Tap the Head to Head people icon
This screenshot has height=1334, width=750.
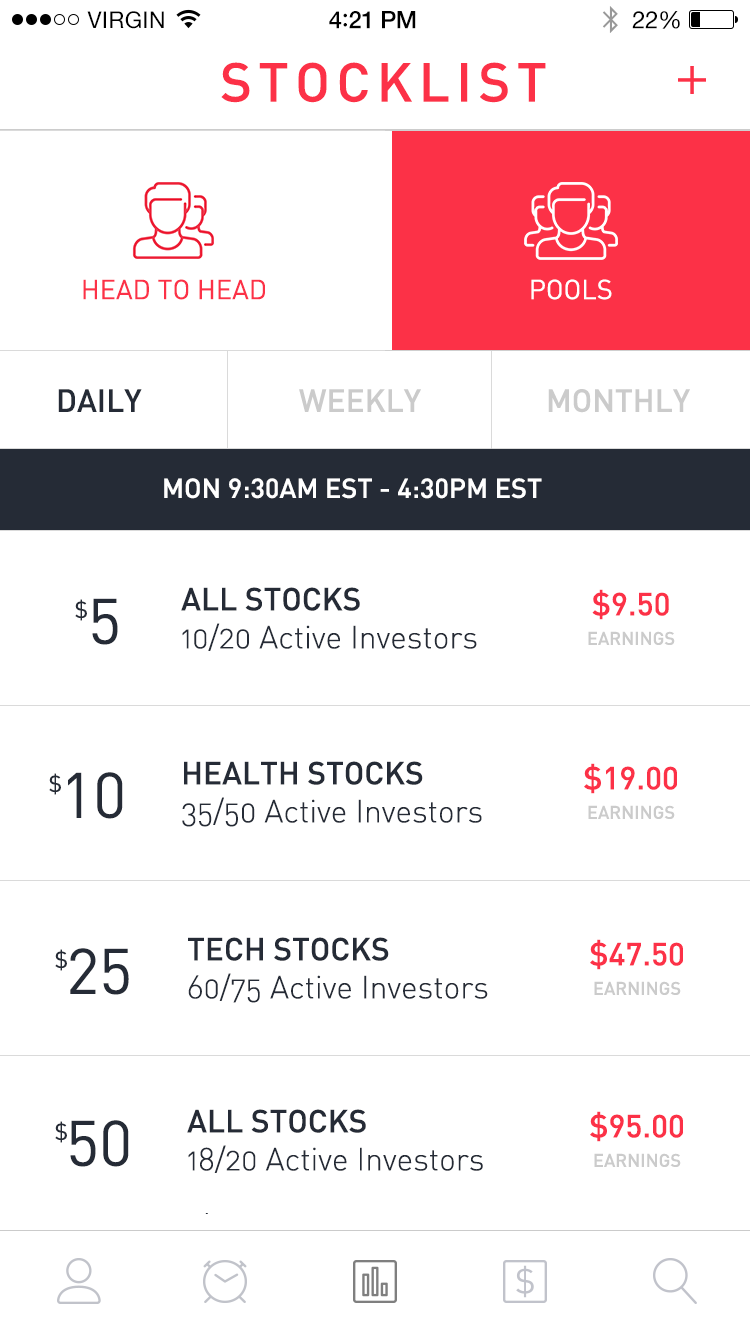173,220
